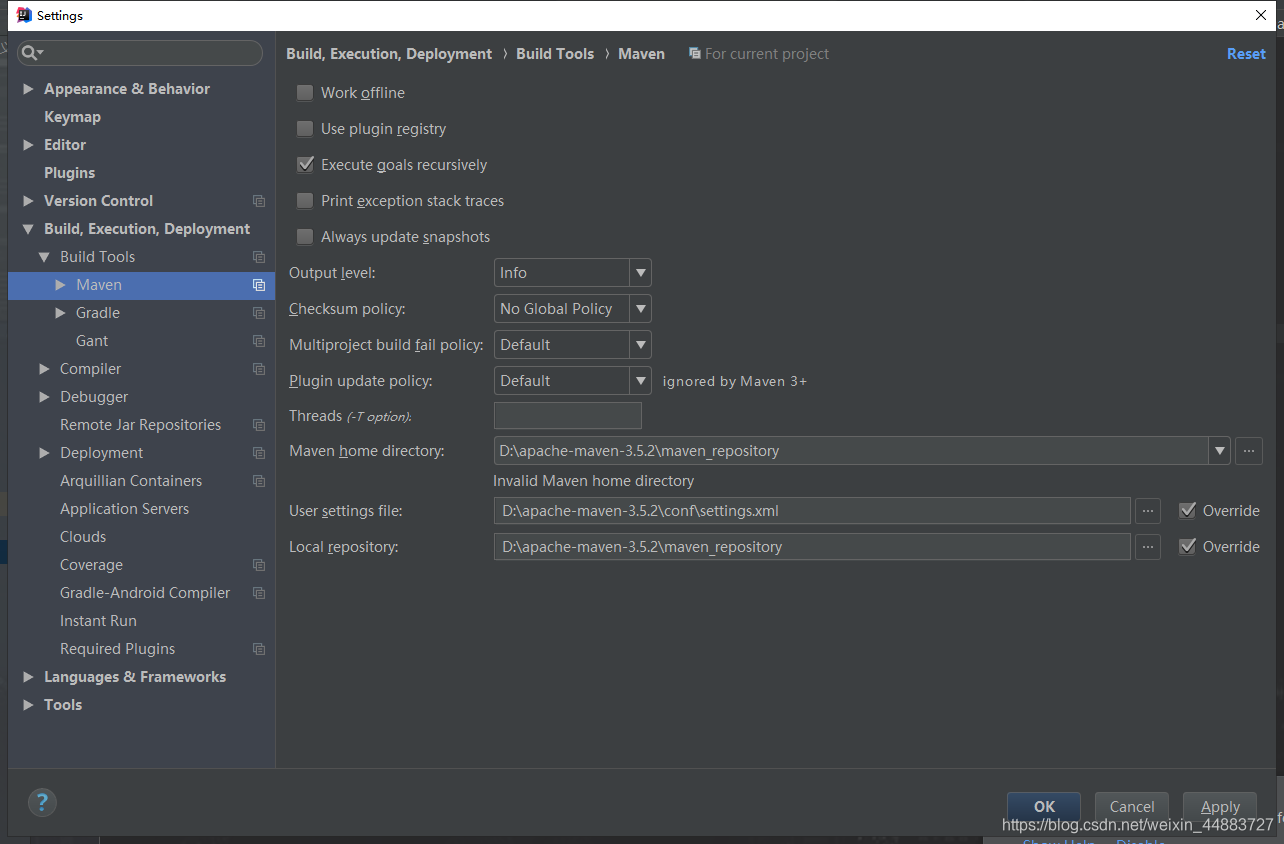Click the project-level icon next to Gradle
The width and height of the screenshot is (1284, 844).
tap(259, 313)
